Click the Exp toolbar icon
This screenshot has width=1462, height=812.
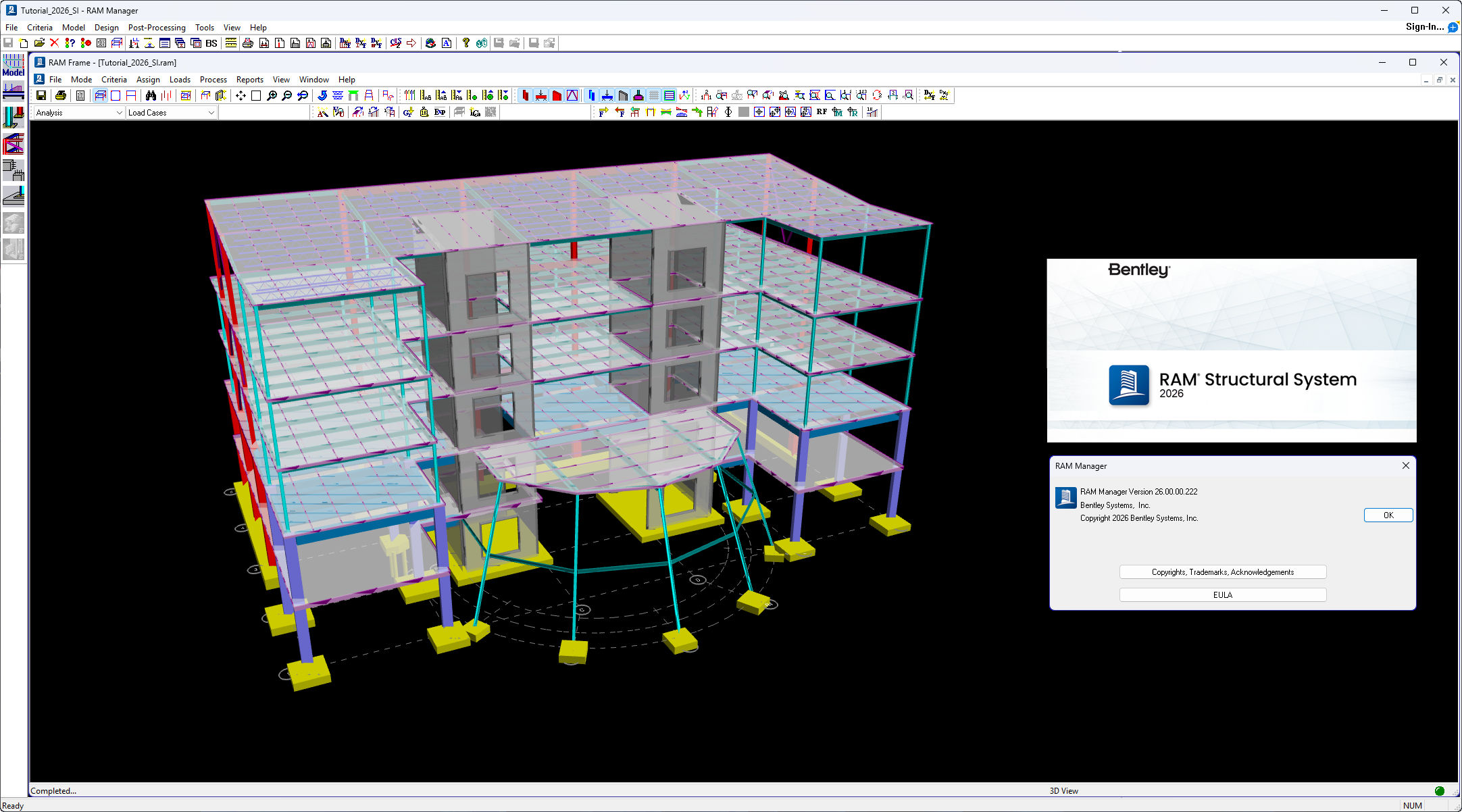[440, 112]
